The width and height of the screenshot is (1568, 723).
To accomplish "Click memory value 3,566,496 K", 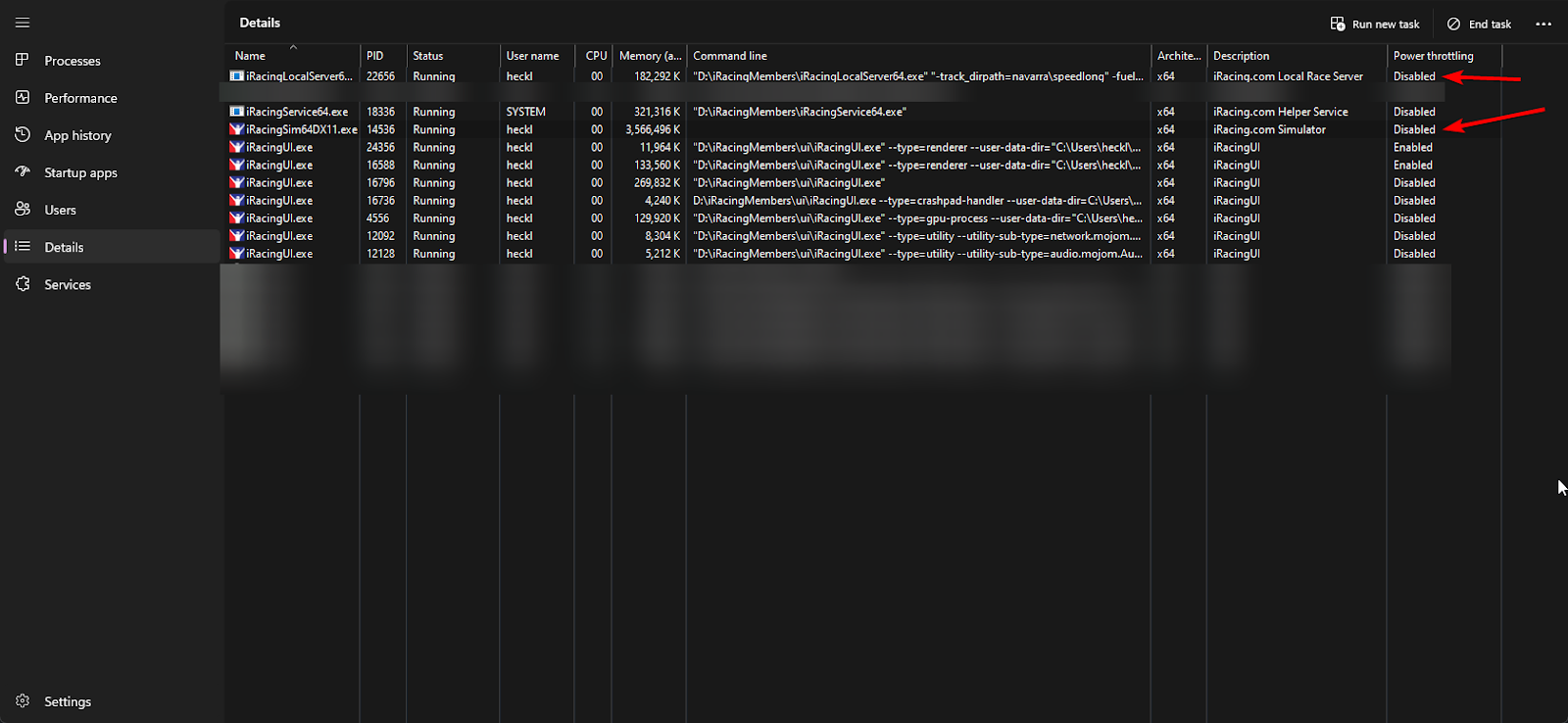I will coord(652,129).
